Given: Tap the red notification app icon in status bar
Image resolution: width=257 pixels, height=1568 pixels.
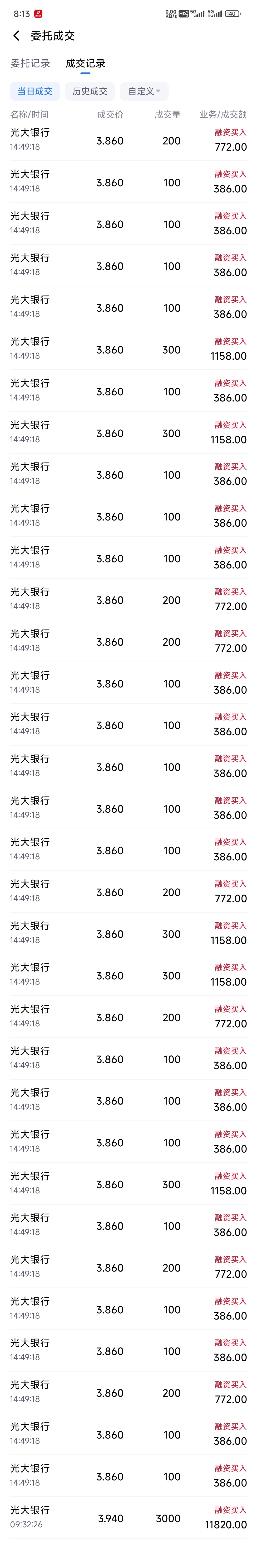Looking at the screenshot, I should pos(39,13).
